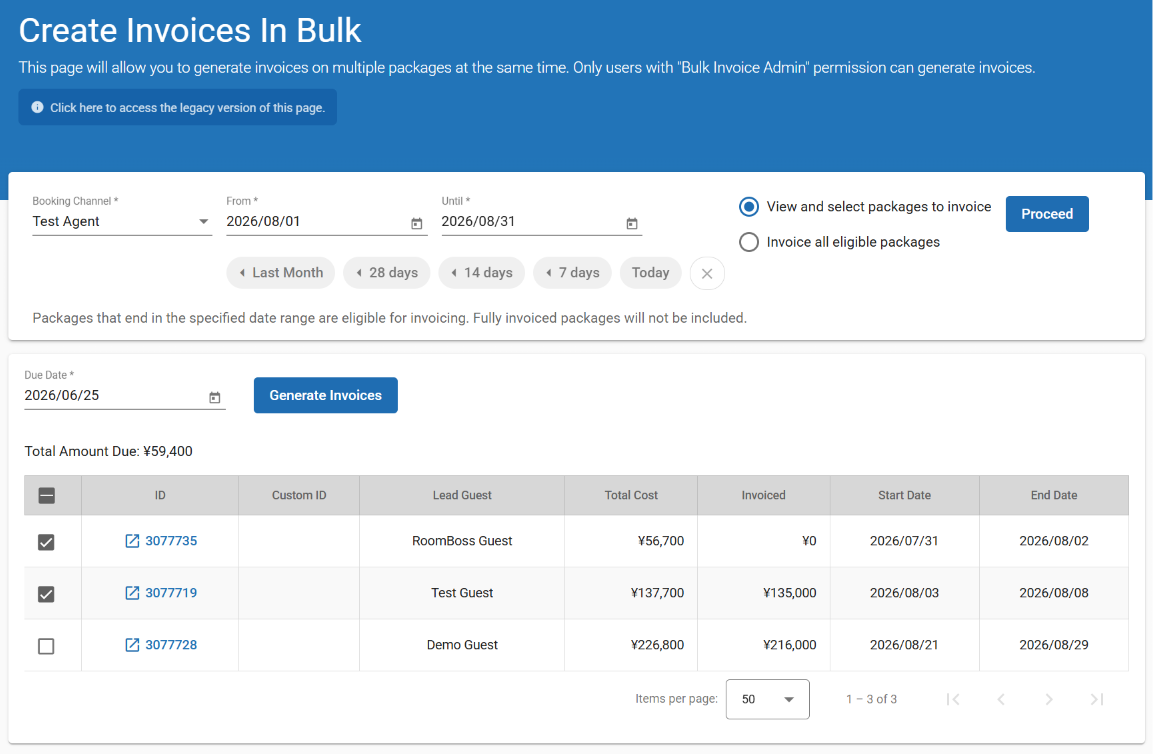Click the 1 – 3 of 3 pagination label
The height and width of the screenshot is (755, 1153).
pyautogui.click(x=871, y=699)
